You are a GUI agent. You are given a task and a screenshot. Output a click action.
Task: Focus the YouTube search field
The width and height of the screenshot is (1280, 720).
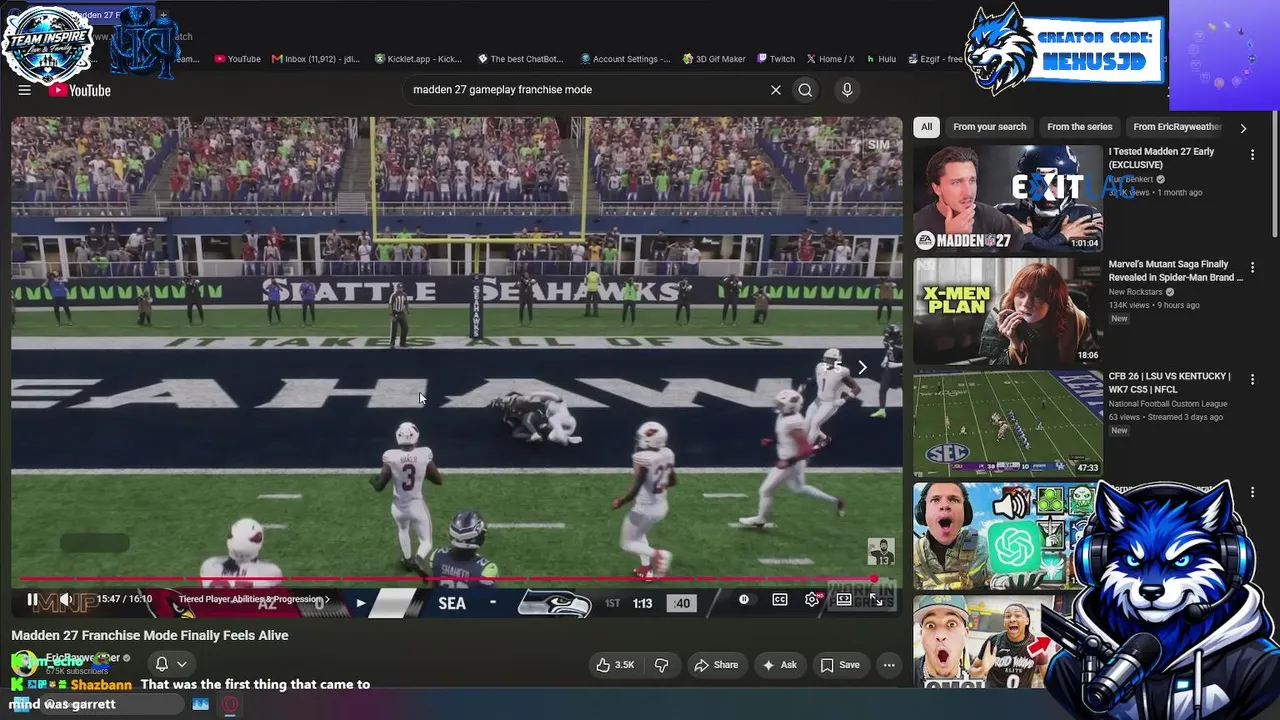click(583, 90)
